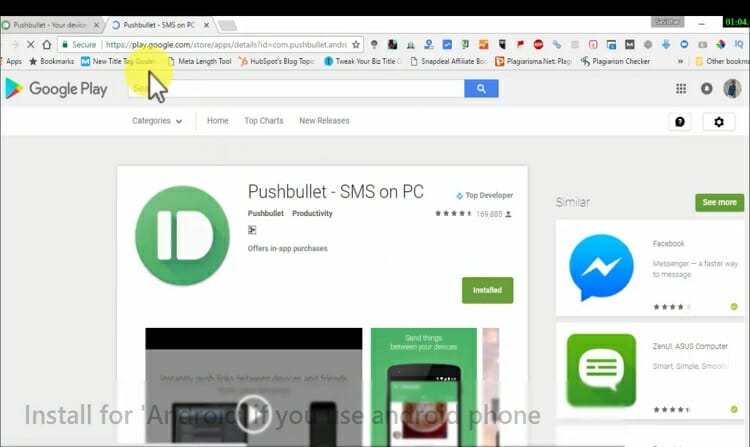The image size is (750, 447).
Task: Click the 169,885 reviews count
Action: tap(489, 214)
